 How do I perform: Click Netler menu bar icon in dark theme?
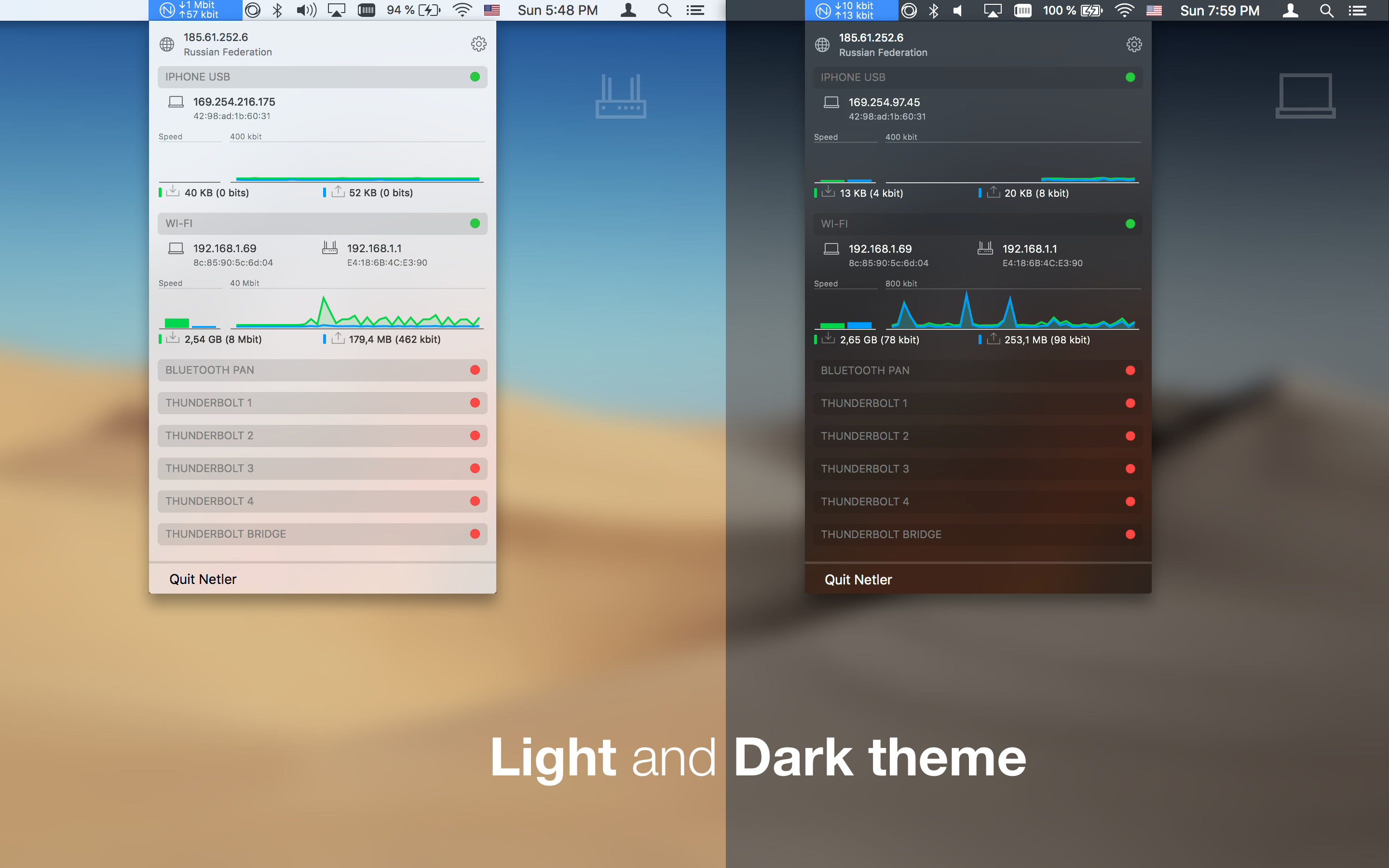[x=851, y=10]
